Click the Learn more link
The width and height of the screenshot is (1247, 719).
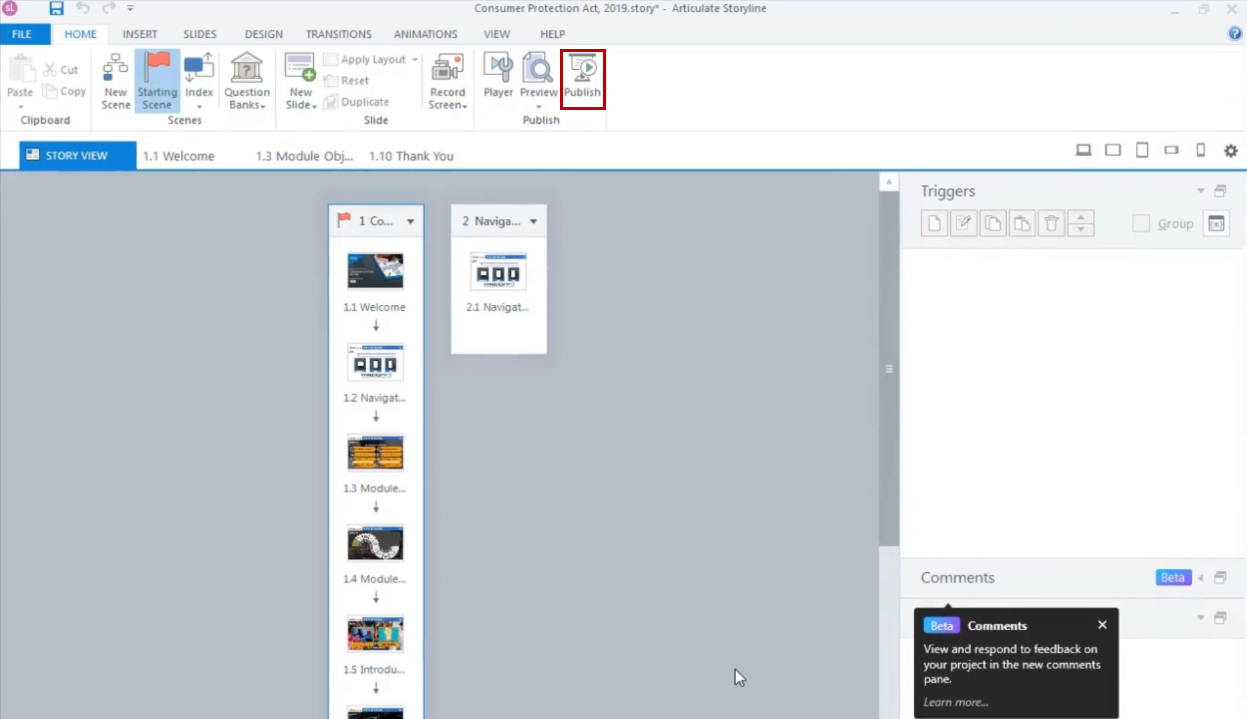click(956, 702)
